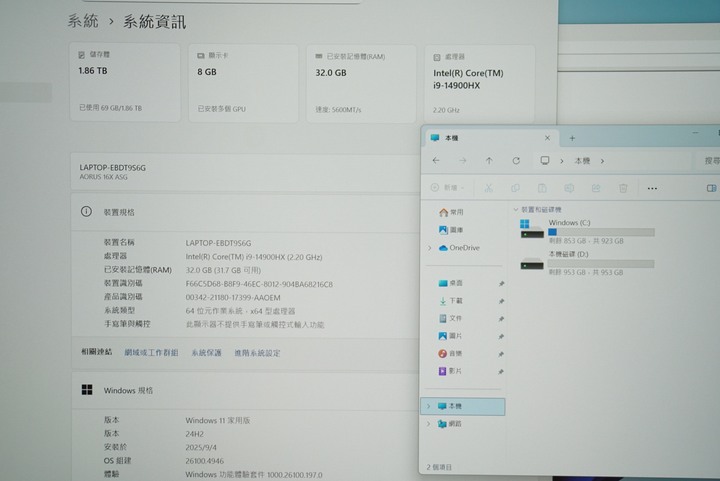
Task: Expand the 本機 tree node
Action: coord(428,406)
